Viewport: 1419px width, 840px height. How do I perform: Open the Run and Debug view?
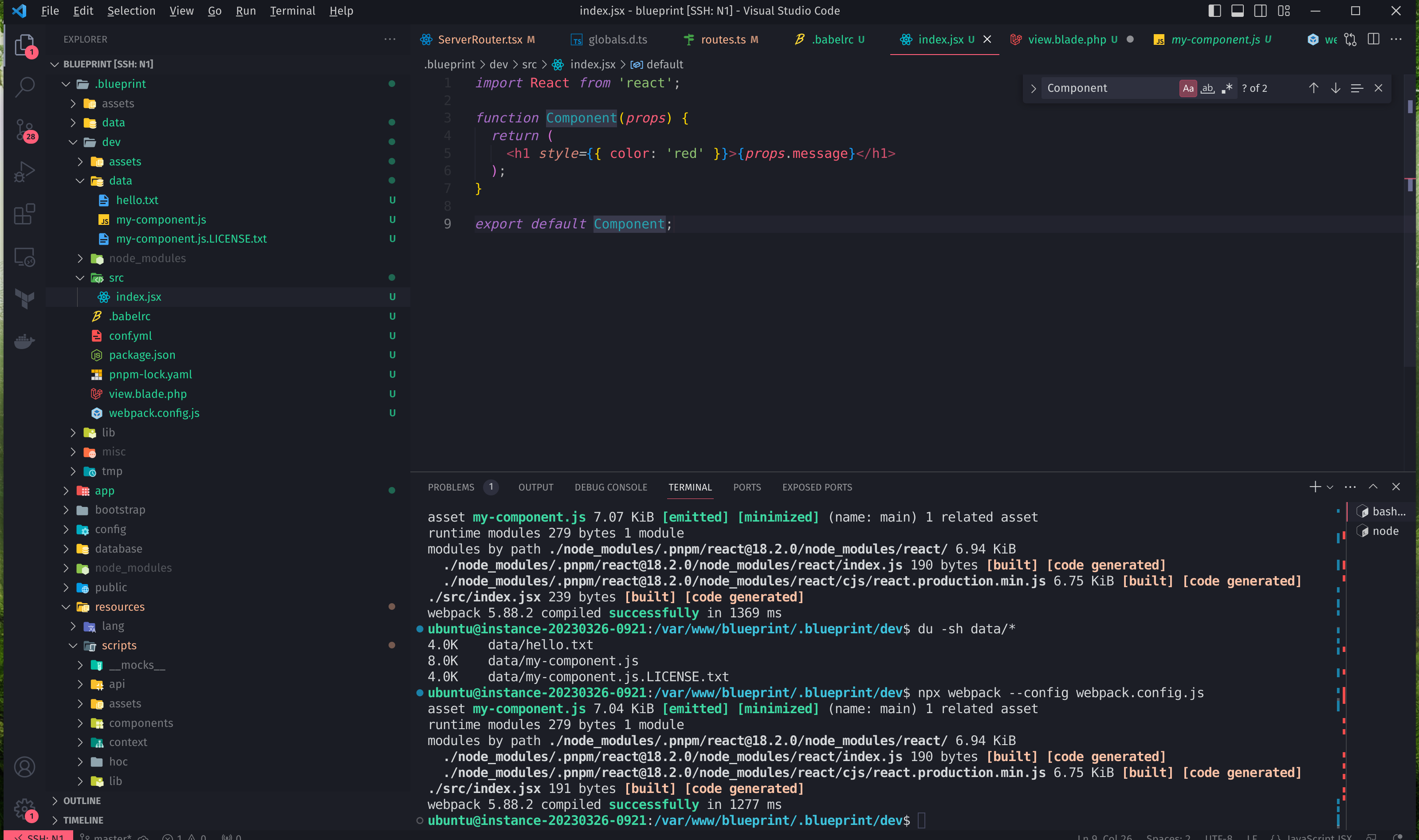click(24, 172)
